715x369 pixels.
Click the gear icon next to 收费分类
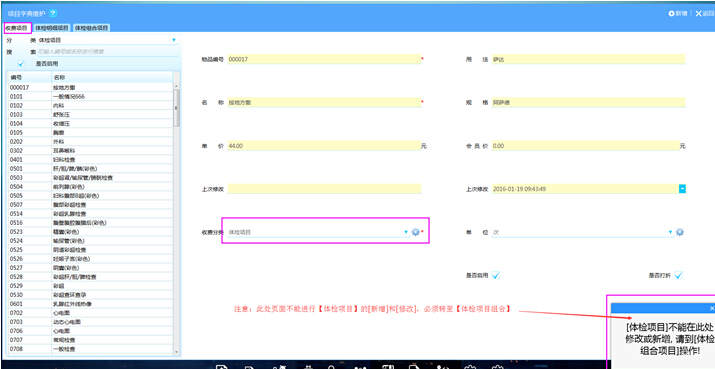click(x=415, y=232)
